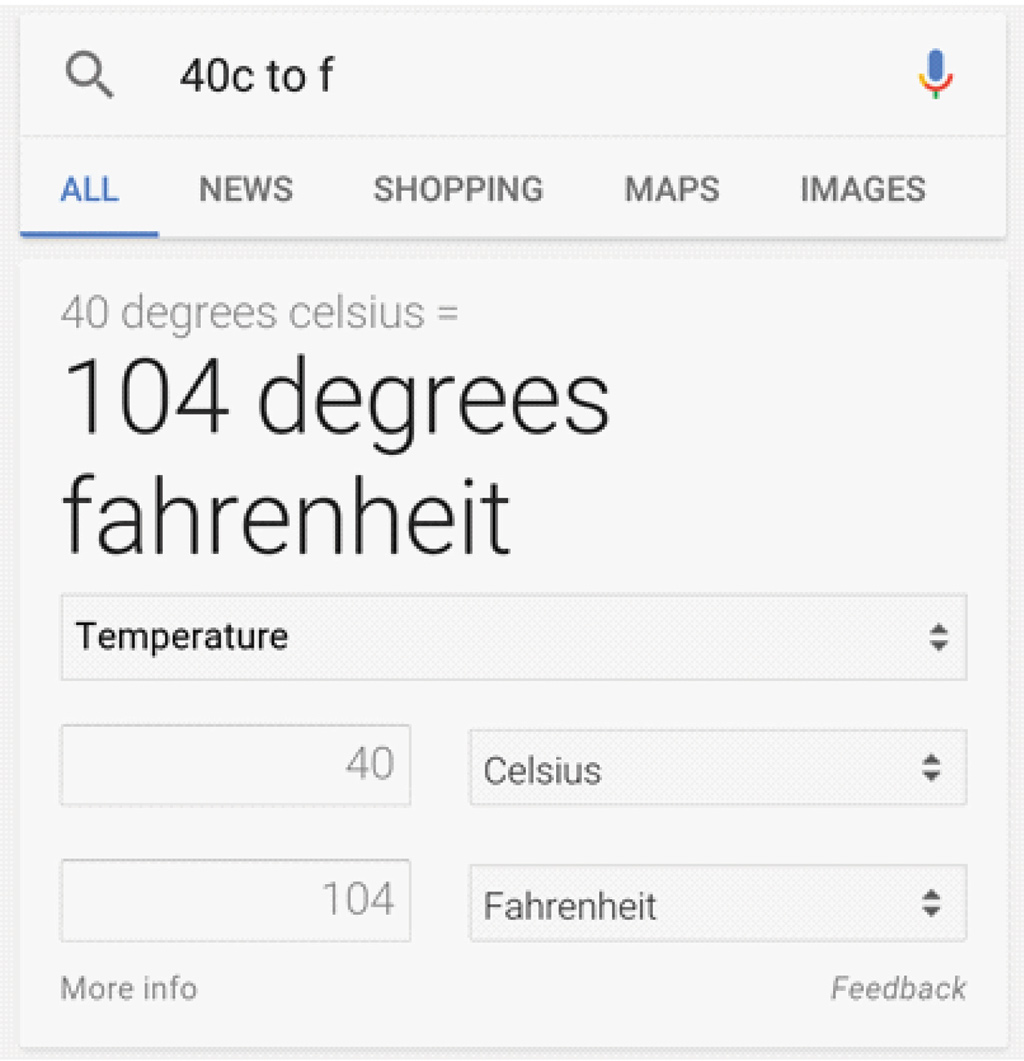The image size is (1024, 1061).
Task: Click the magnifying glass search icon
Action: 89,76
